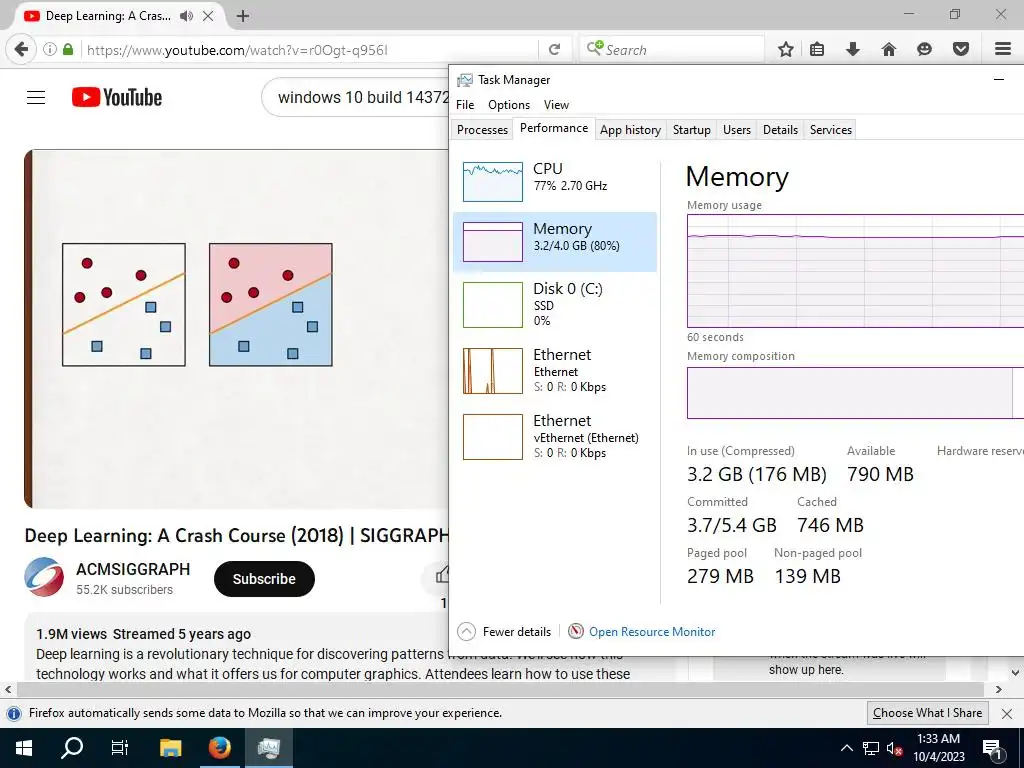The height and width of the screenshot is (768, 1024).
Task: Subscribe to the ACMSIGGRAPH channel
Action: click(264, 579)
